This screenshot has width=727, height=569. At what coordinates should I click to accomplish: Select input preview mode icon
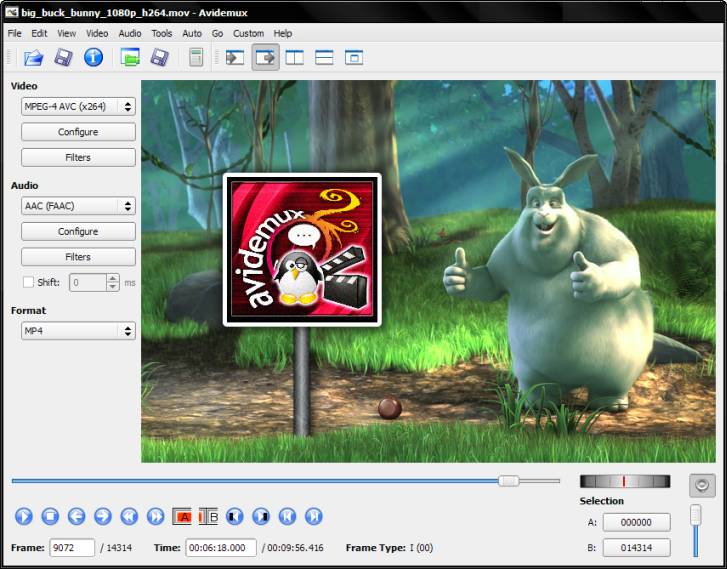(235, 58)
